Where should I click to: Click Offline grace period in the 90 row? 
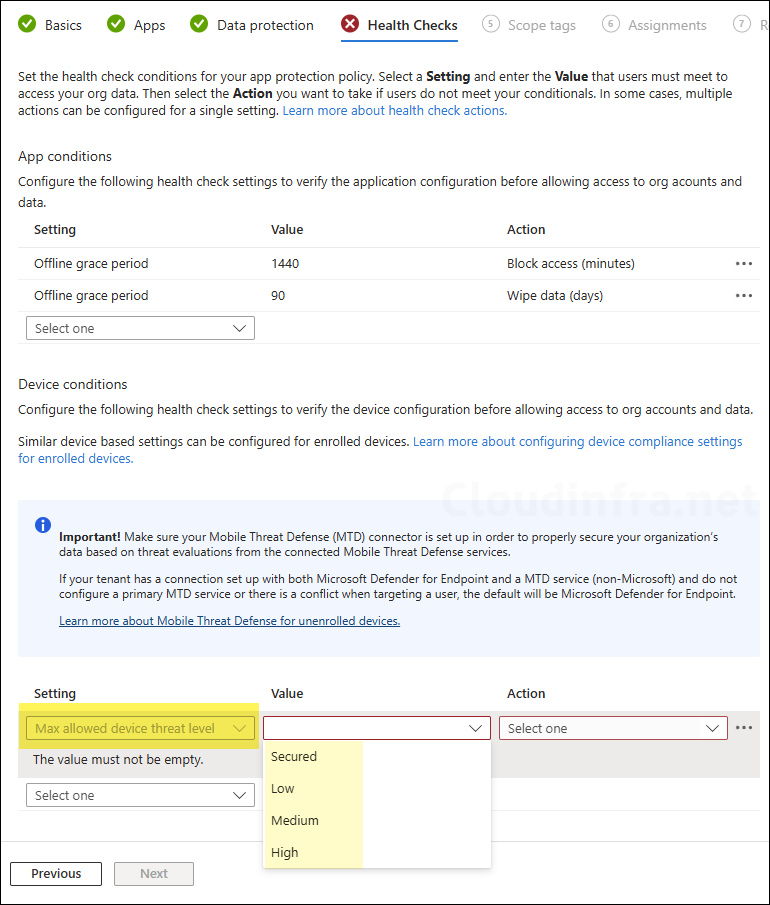[91, 296]
